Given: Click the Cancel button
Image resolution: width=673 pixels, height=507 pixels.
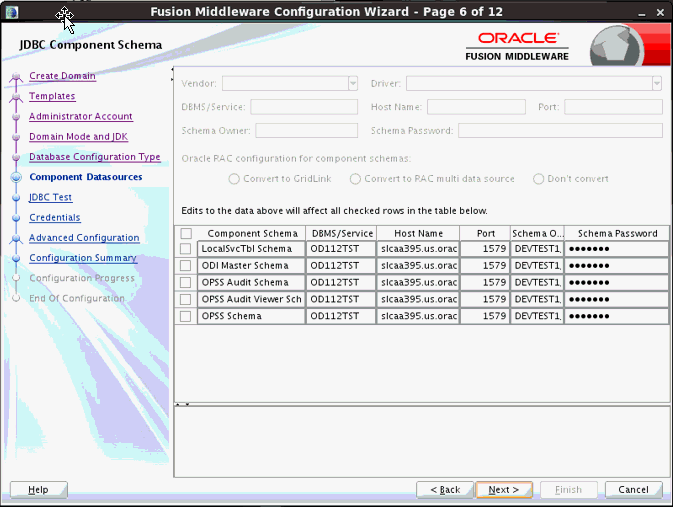Looking at the screenshot, I should (634, 490).
